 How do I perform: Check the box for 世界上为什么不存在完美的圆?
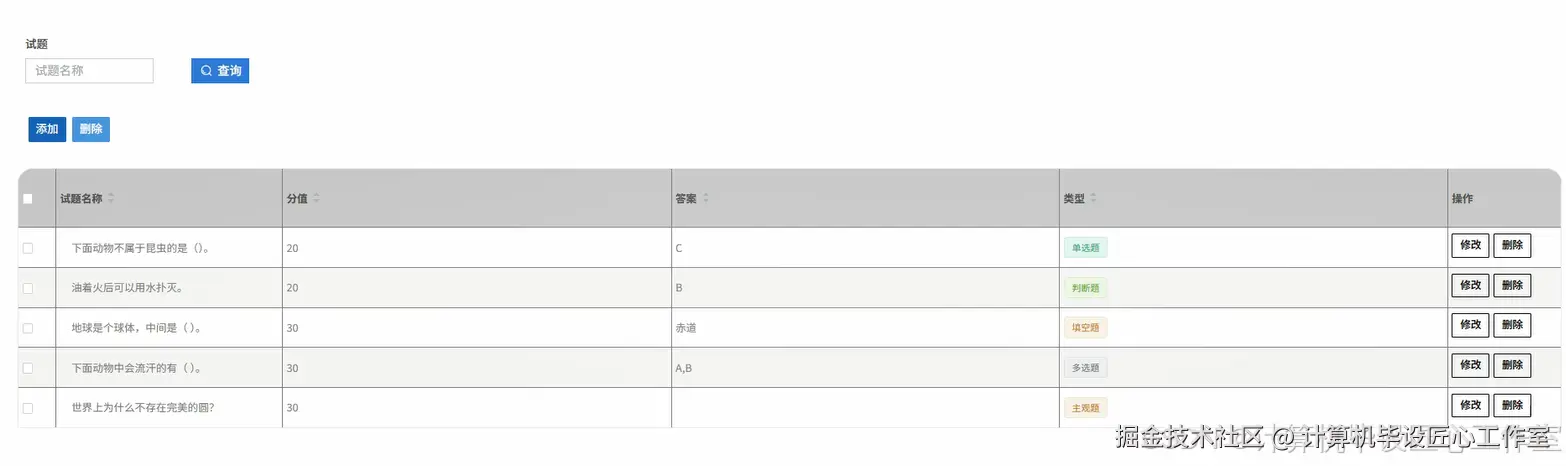click(28, 408)
